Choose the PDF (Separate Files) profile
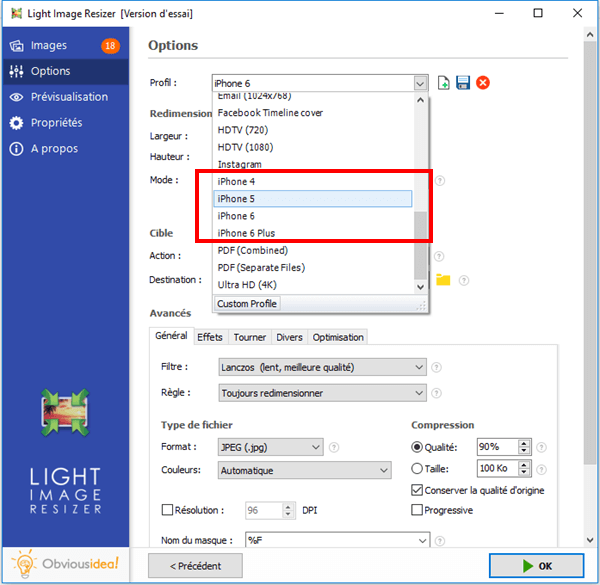Image resolution: width=600 pixels, height=585 pixels. 313,268
